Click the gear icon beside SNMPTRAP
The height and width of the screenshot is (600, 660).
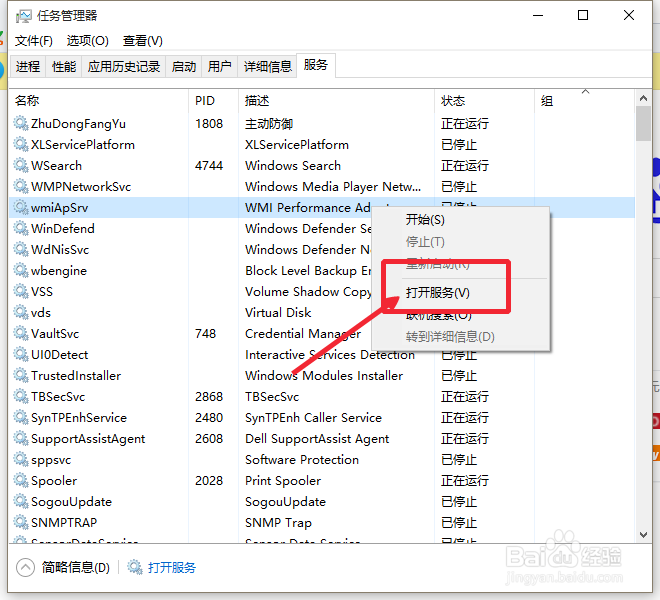coord(21,523)
